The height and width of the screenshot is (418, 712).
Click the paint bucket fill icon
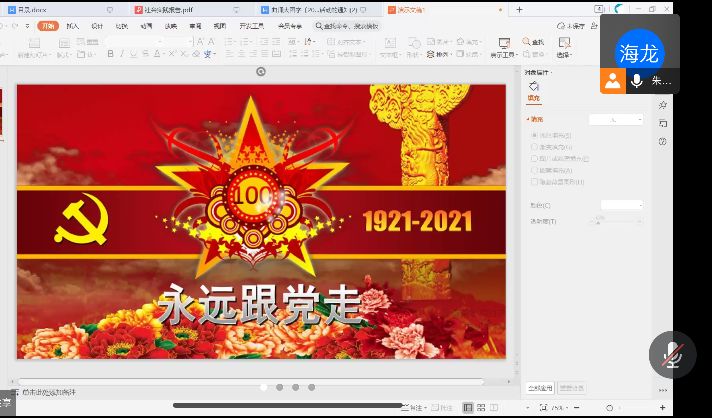(534, 86)
